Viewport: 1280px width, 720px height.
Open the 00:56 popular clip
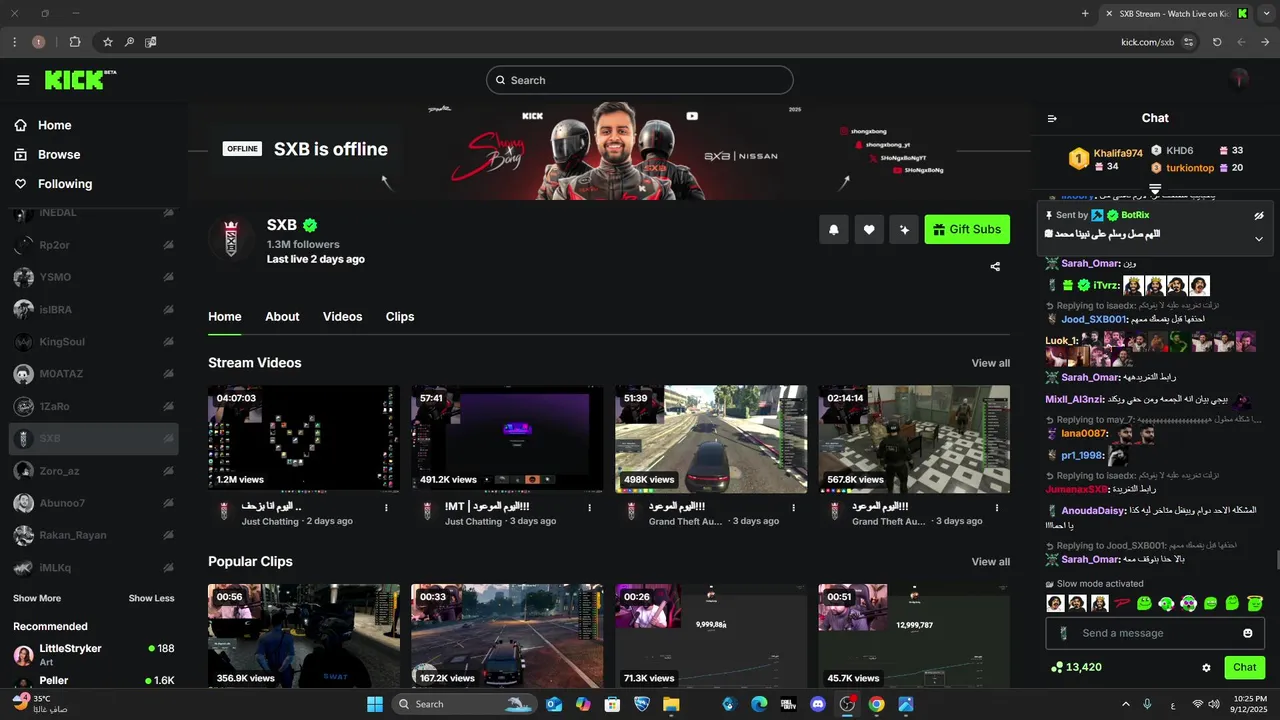[304, 636]
